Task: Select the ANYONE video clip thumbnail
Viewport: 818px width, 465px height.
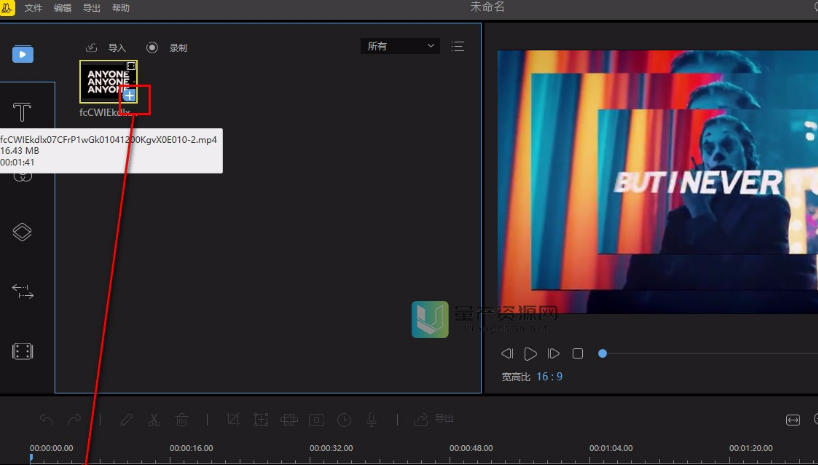Action: click(109, 81)
